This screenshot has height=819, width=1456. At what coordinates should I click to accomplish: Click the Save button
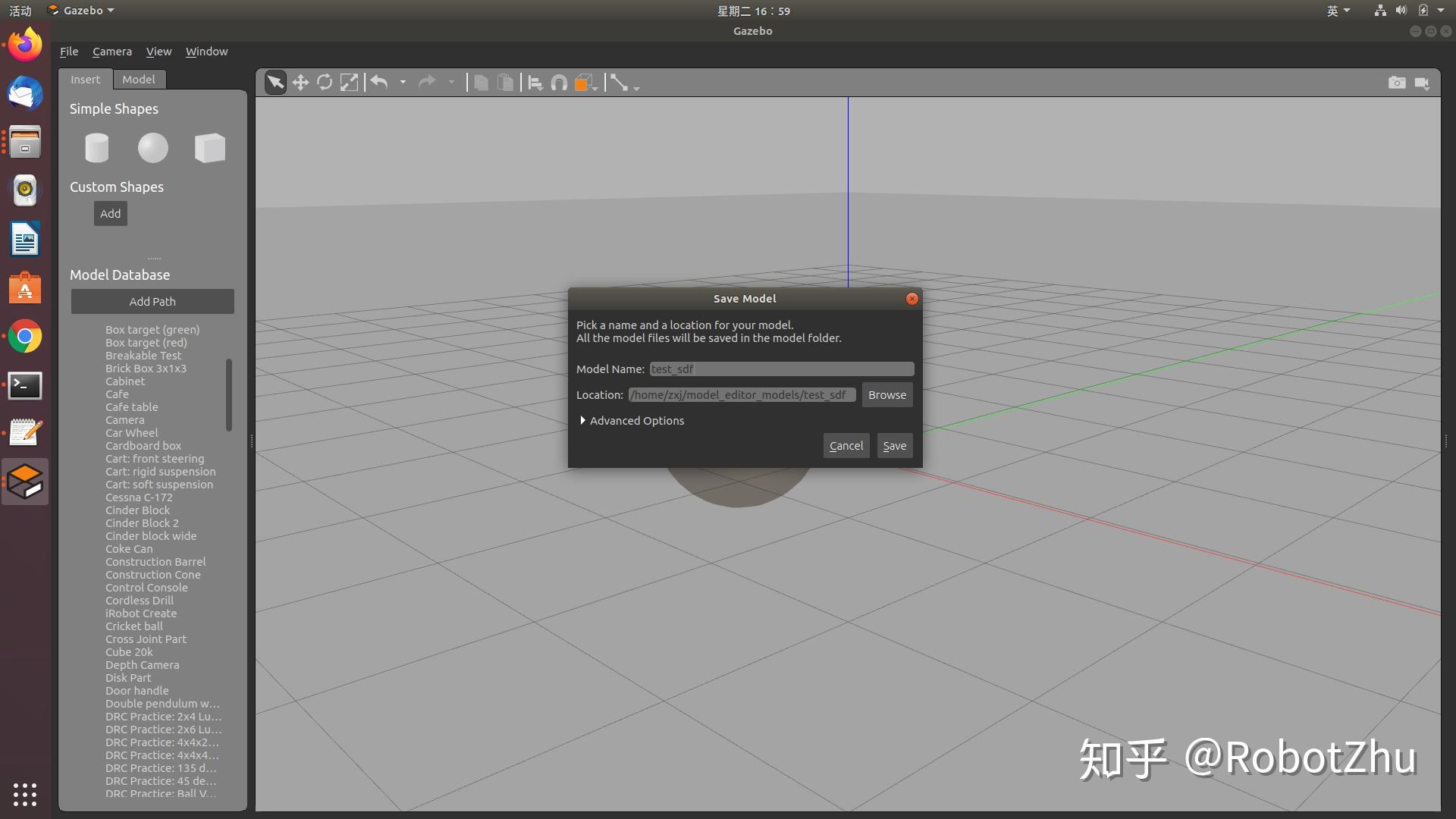pos(894,446)
